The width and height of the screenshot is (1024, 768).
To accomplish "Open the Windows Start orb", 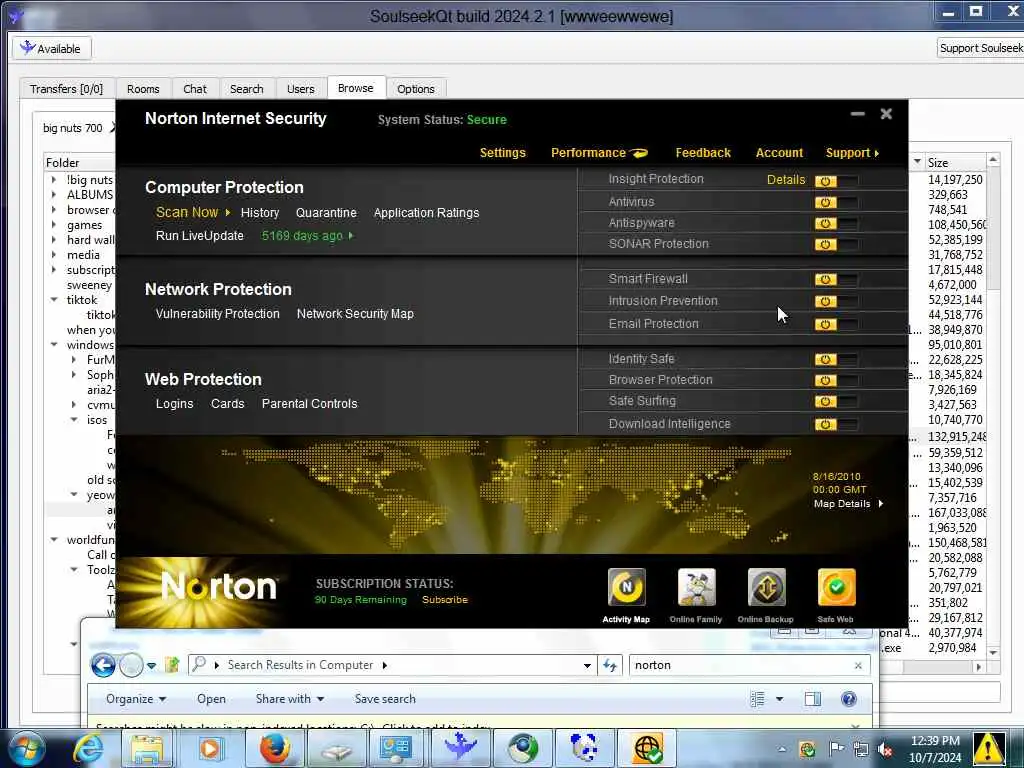I will point(27,748).
